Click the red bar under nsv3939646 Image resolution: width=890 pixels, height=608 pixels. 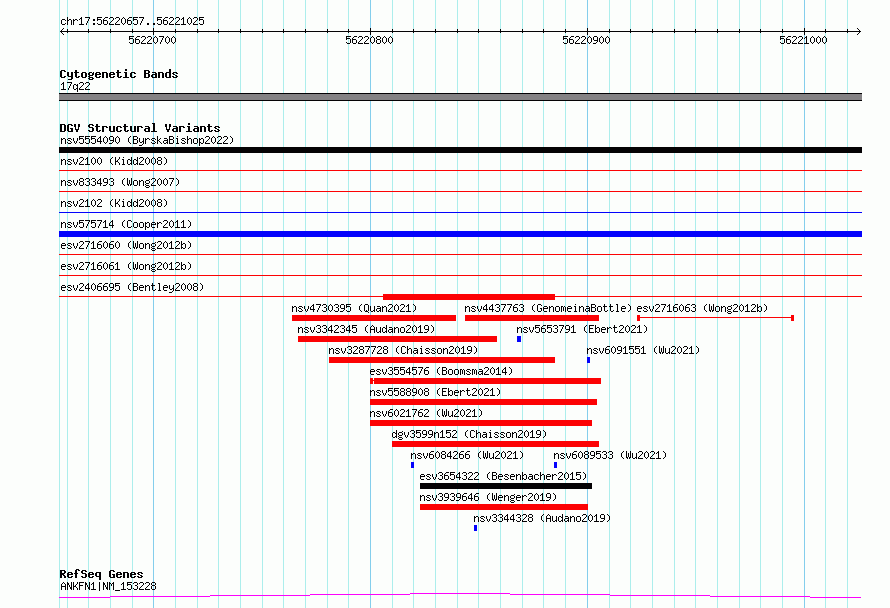[504, 507]
